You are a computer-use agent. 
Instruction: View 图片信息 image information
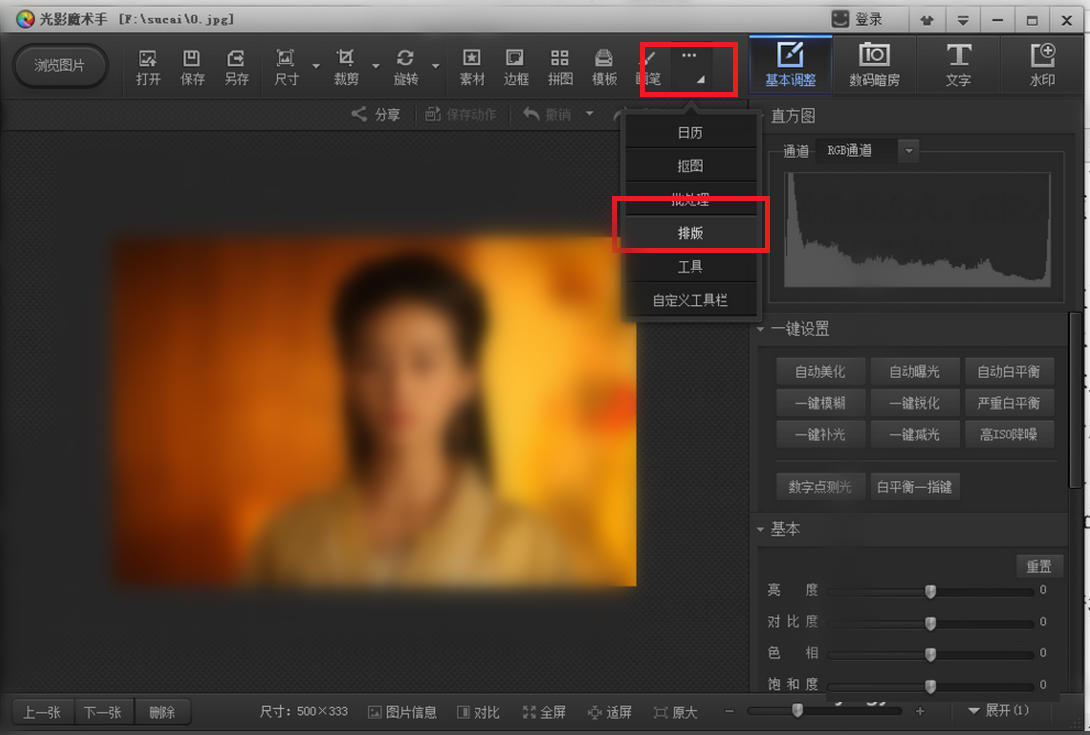pyautogui.click(x=402, y=711)
